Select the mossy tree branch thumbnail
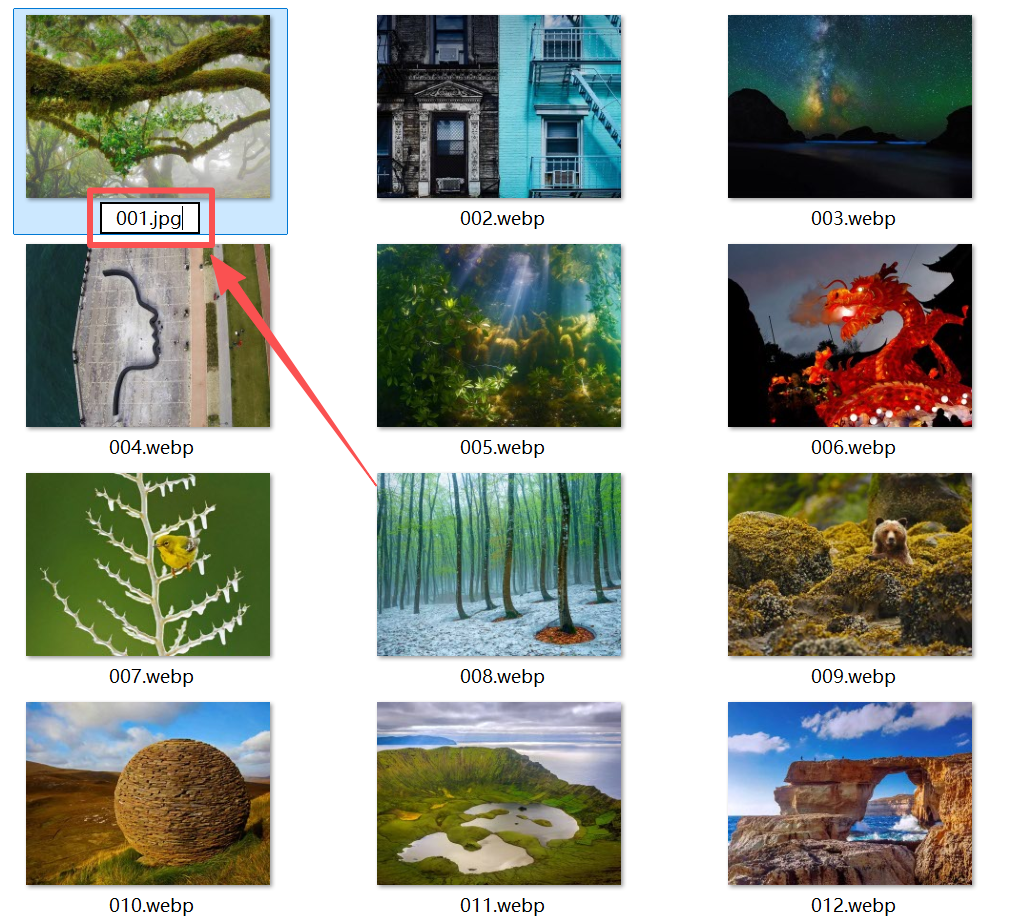1026x921 pixels. tap(148, 107)
